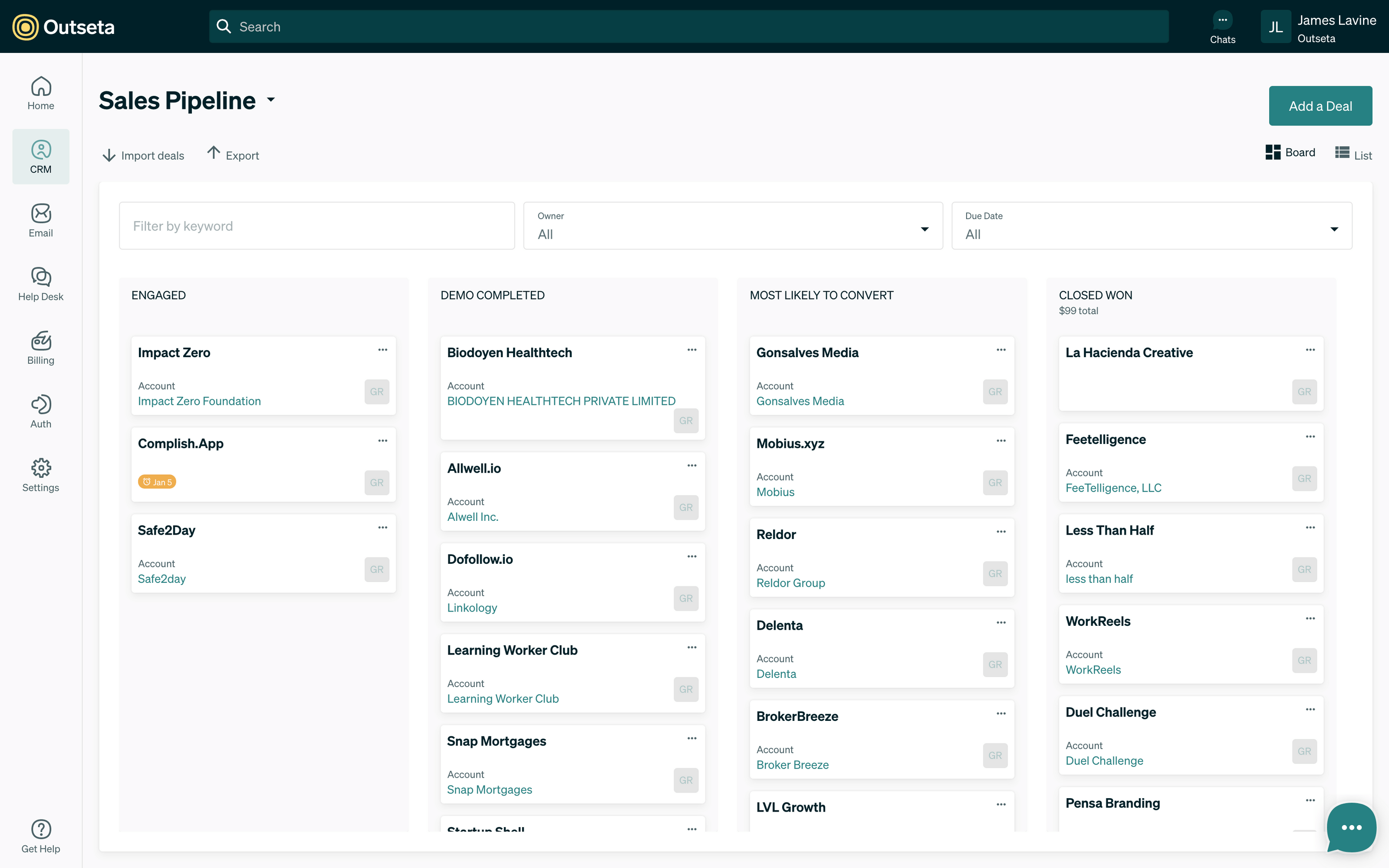
Task: Expand the Sales Pipeline title dropdown
Action: (271, 100)
